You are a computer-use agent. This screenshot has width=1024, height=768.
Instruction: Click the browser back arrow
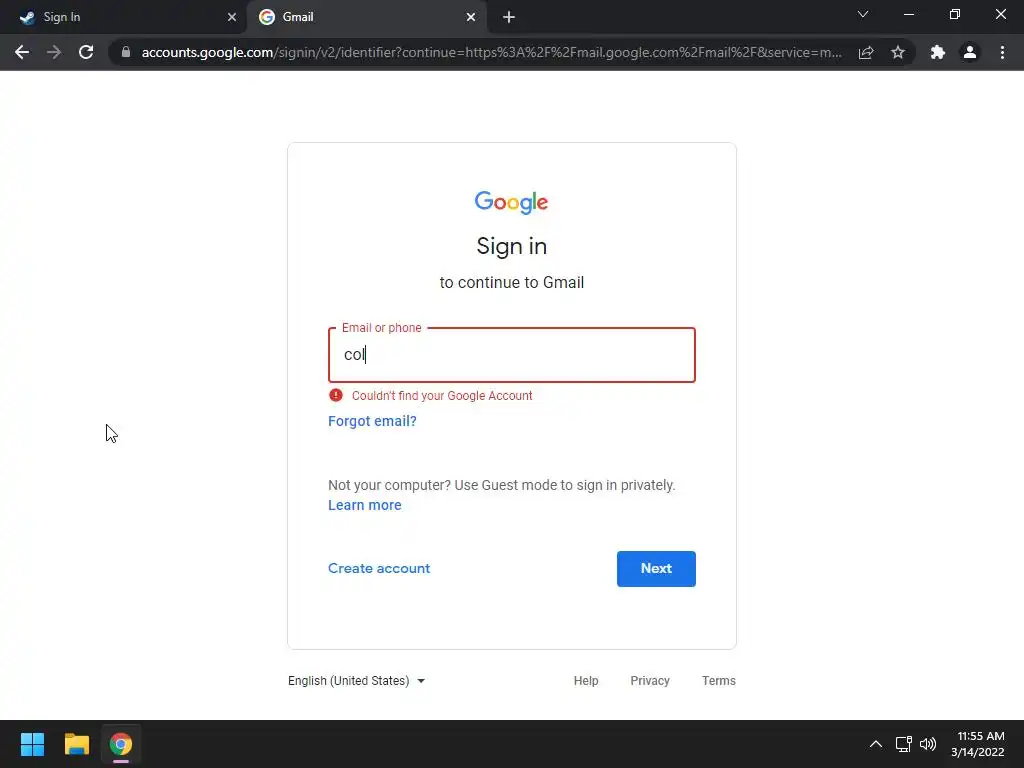[x=22, y=52]
